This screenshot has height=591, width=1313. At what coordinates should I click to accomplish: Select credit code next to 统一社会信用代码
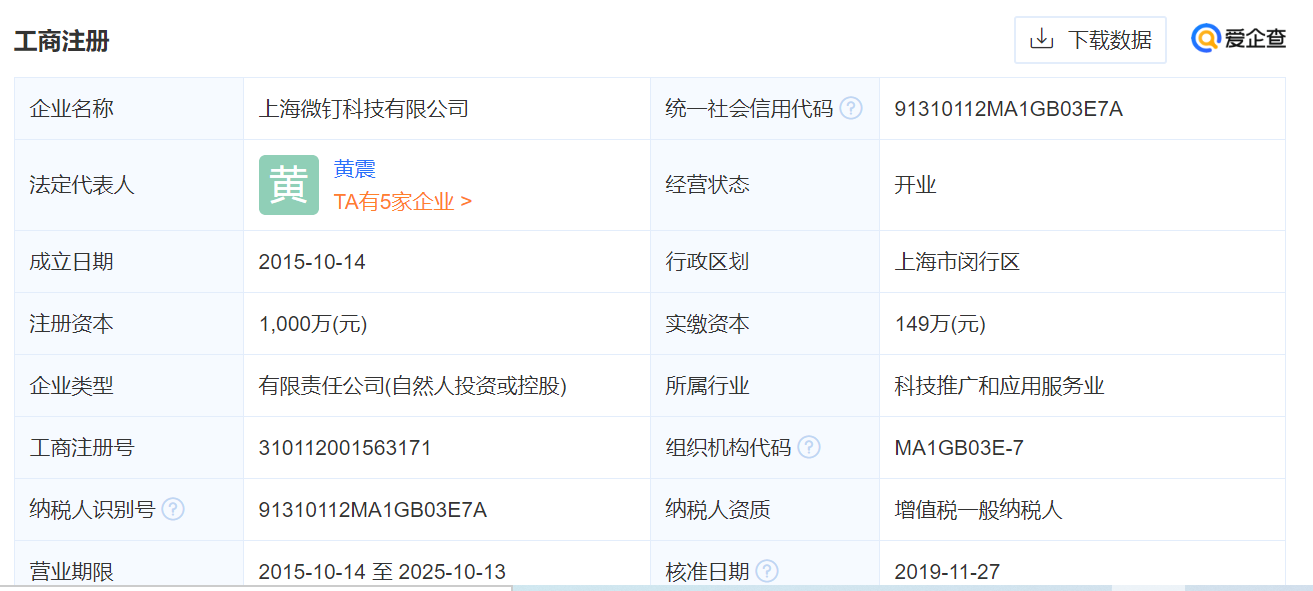(x=1009, y=109)
